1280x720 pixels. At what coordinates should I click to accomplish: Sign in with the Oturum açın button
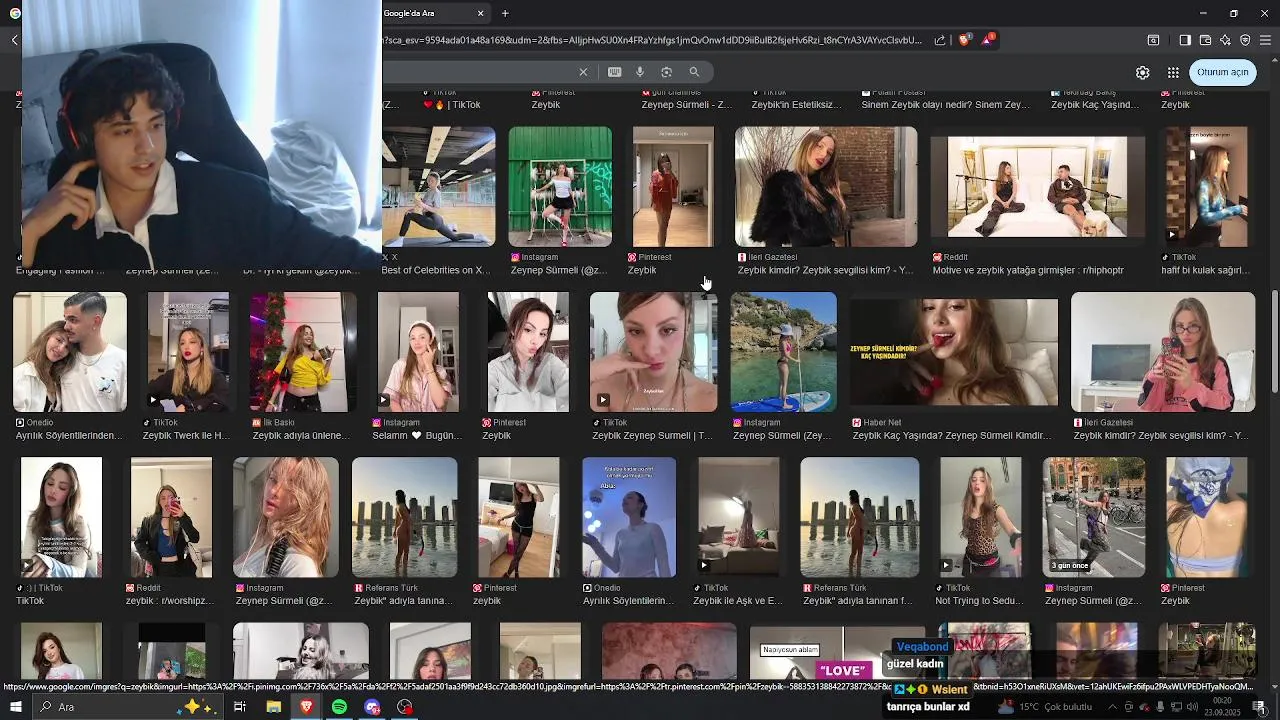(1223, 72)
